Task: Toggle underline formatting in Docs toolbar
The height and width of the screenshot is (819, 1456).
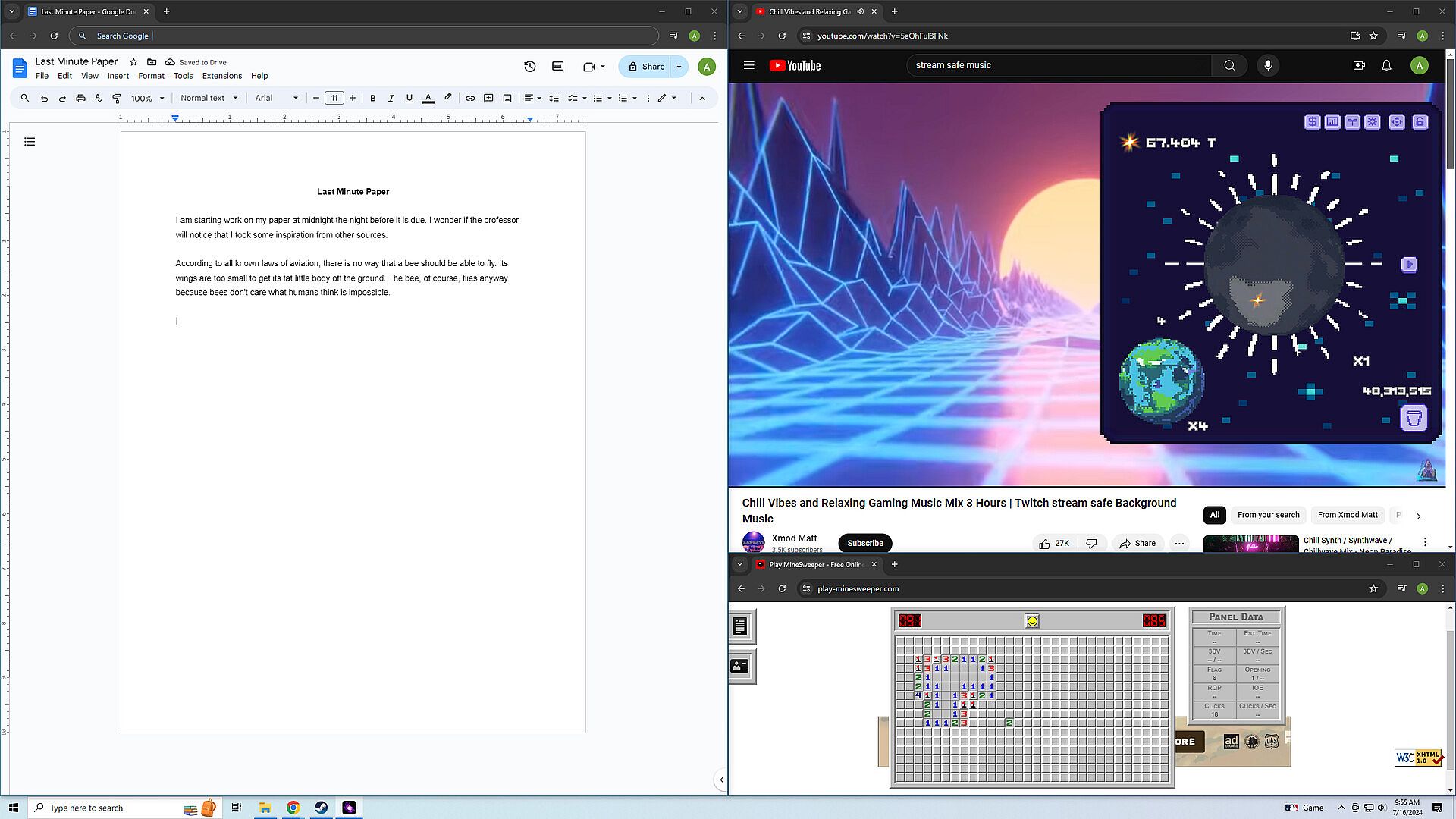Action: tap(409, 98)
